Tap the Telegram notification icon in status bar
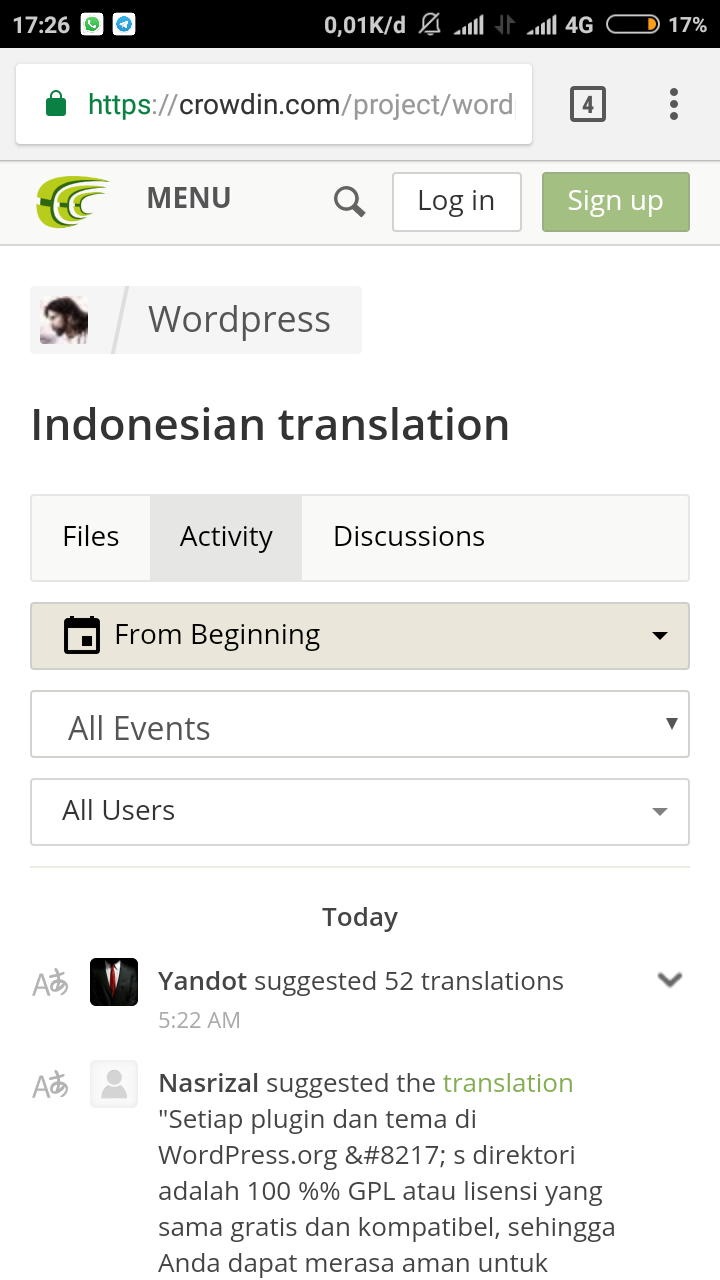 pyautogui.click(x=124, y=24)
